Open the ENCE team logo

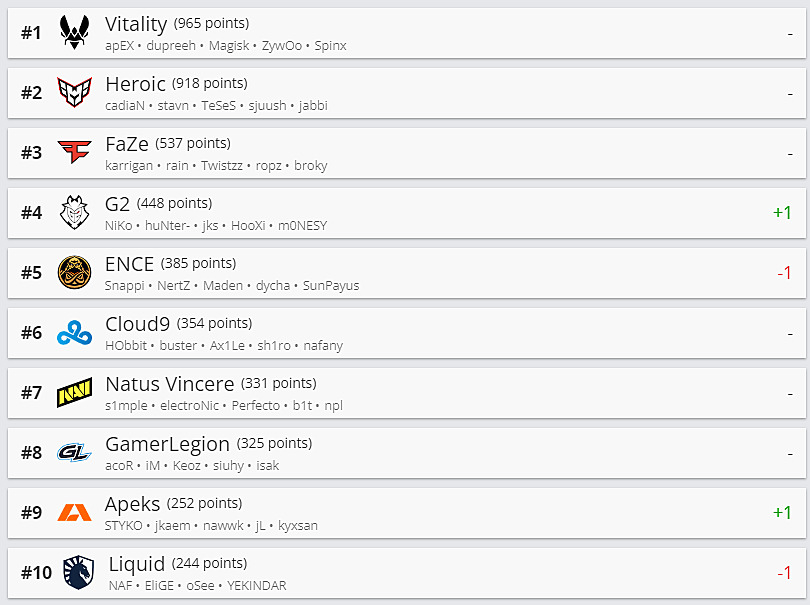(x=74, y=273)
